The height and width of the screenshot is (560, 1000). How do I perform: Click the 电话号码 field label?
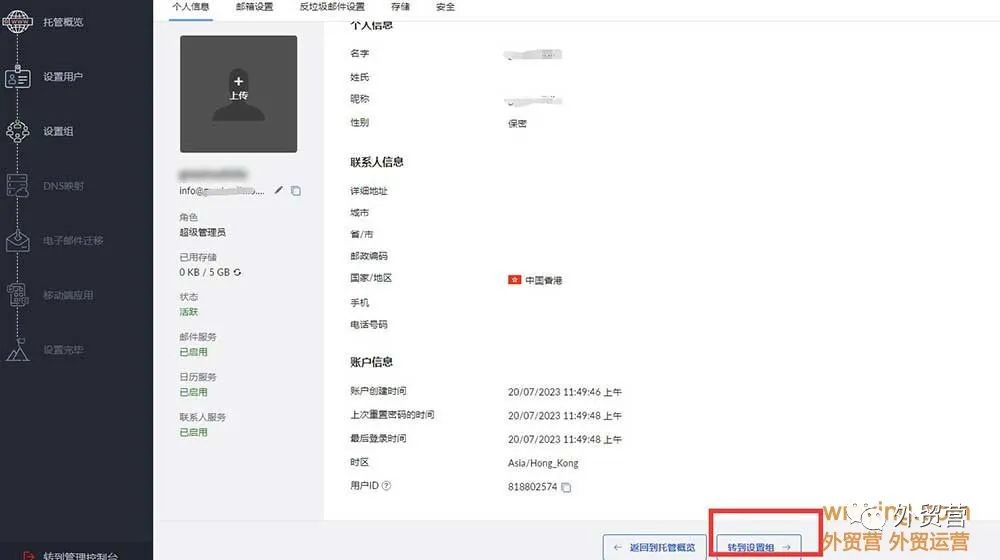pyautogui.click(x=369, y=325)
